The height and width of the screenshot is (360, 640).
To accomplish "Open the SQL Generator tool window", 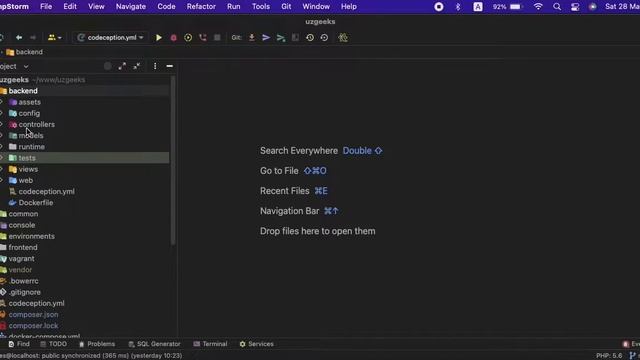I will click(x=154, y=344).
